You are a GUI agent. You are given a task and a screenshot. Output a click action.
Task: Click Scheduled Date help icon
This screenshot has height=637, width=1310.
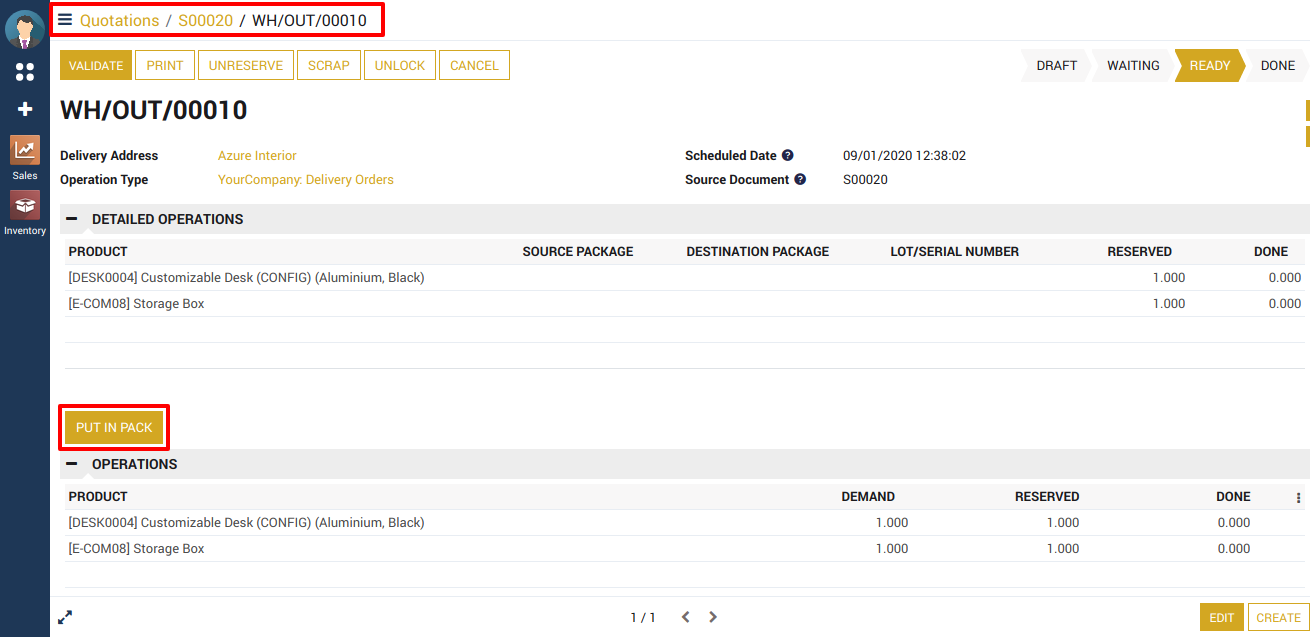787,156
